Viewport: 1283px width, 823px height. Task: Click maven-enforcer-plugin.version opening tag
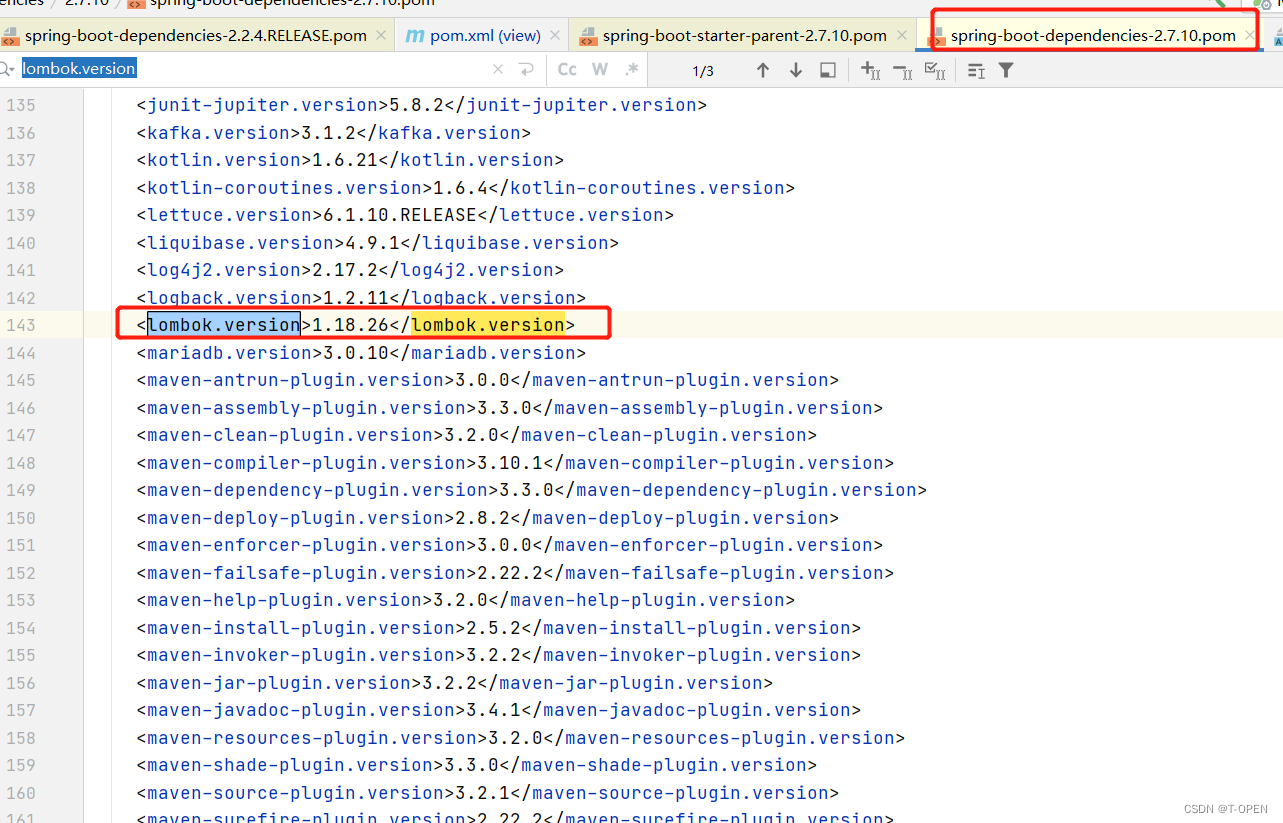pos(307,545)
